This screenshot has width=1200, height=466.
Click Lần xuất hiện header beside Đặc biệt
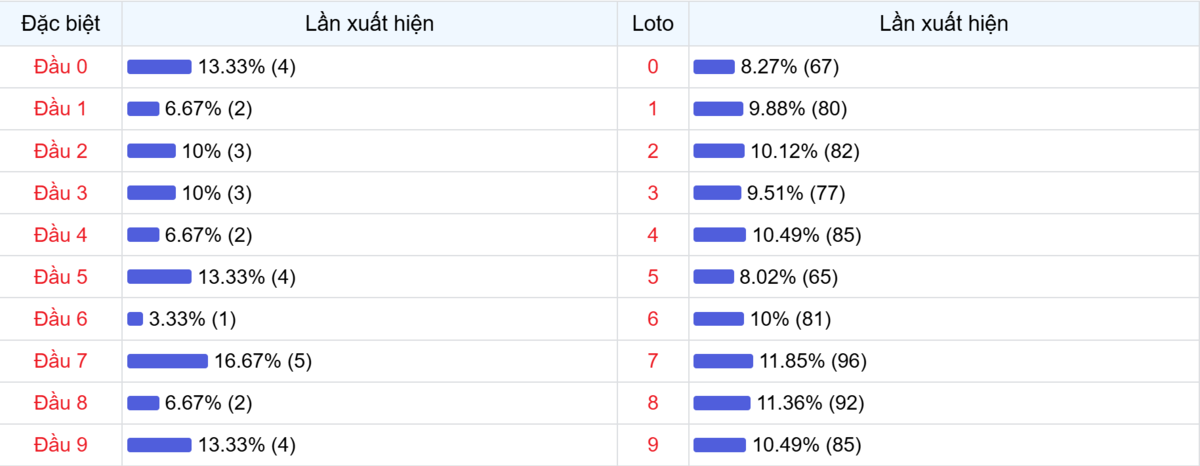point(370,24)
